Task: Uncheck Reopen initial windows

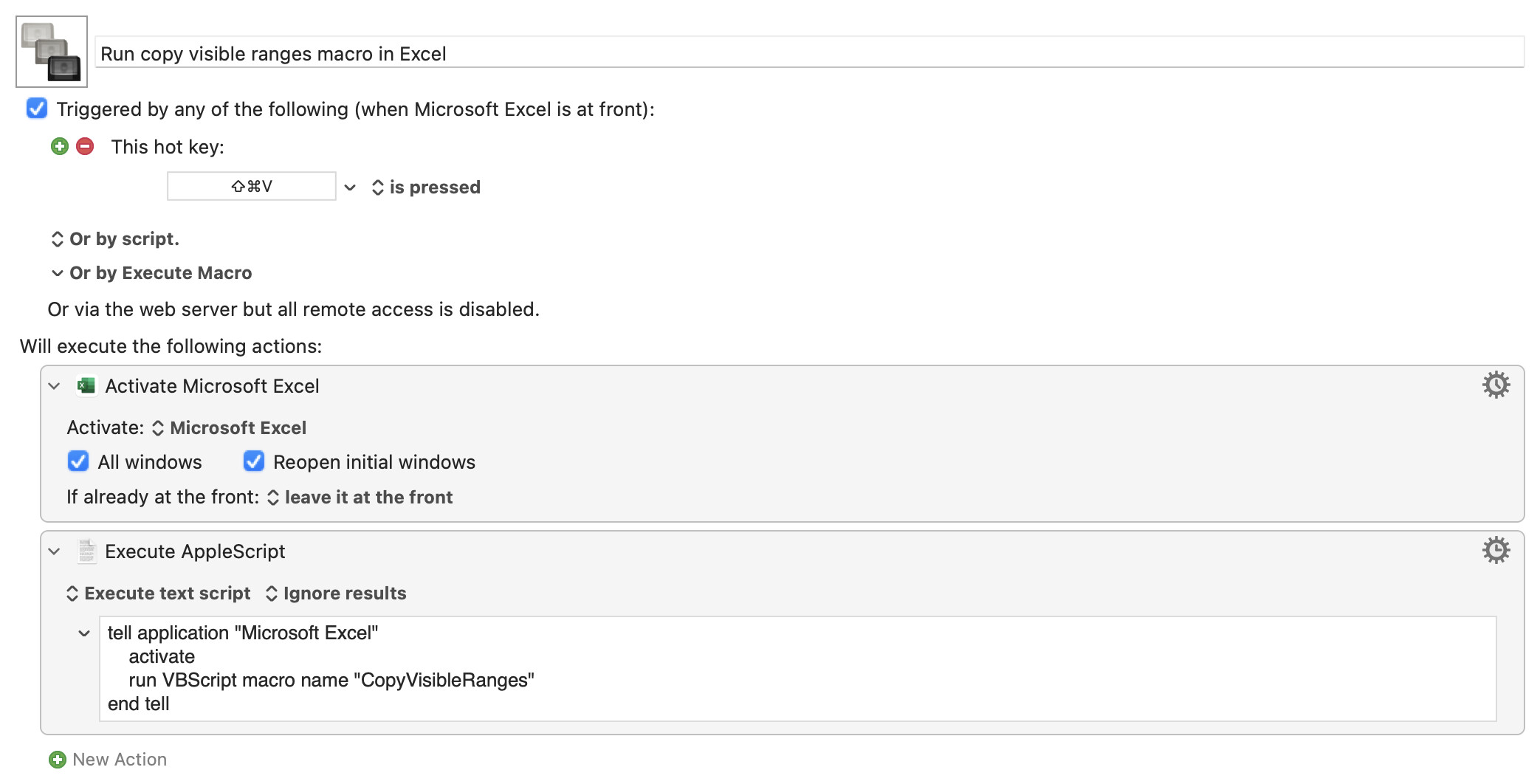Action: click(254, 461)
